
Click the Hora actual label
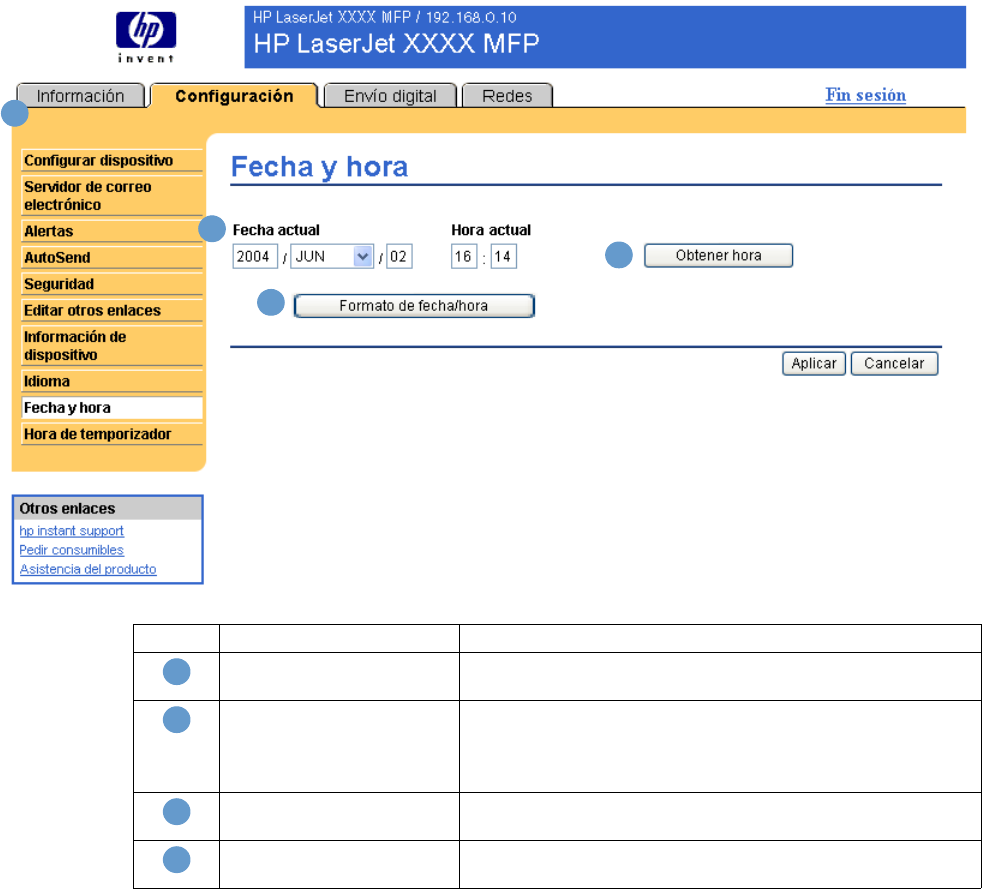coord(491,230)
